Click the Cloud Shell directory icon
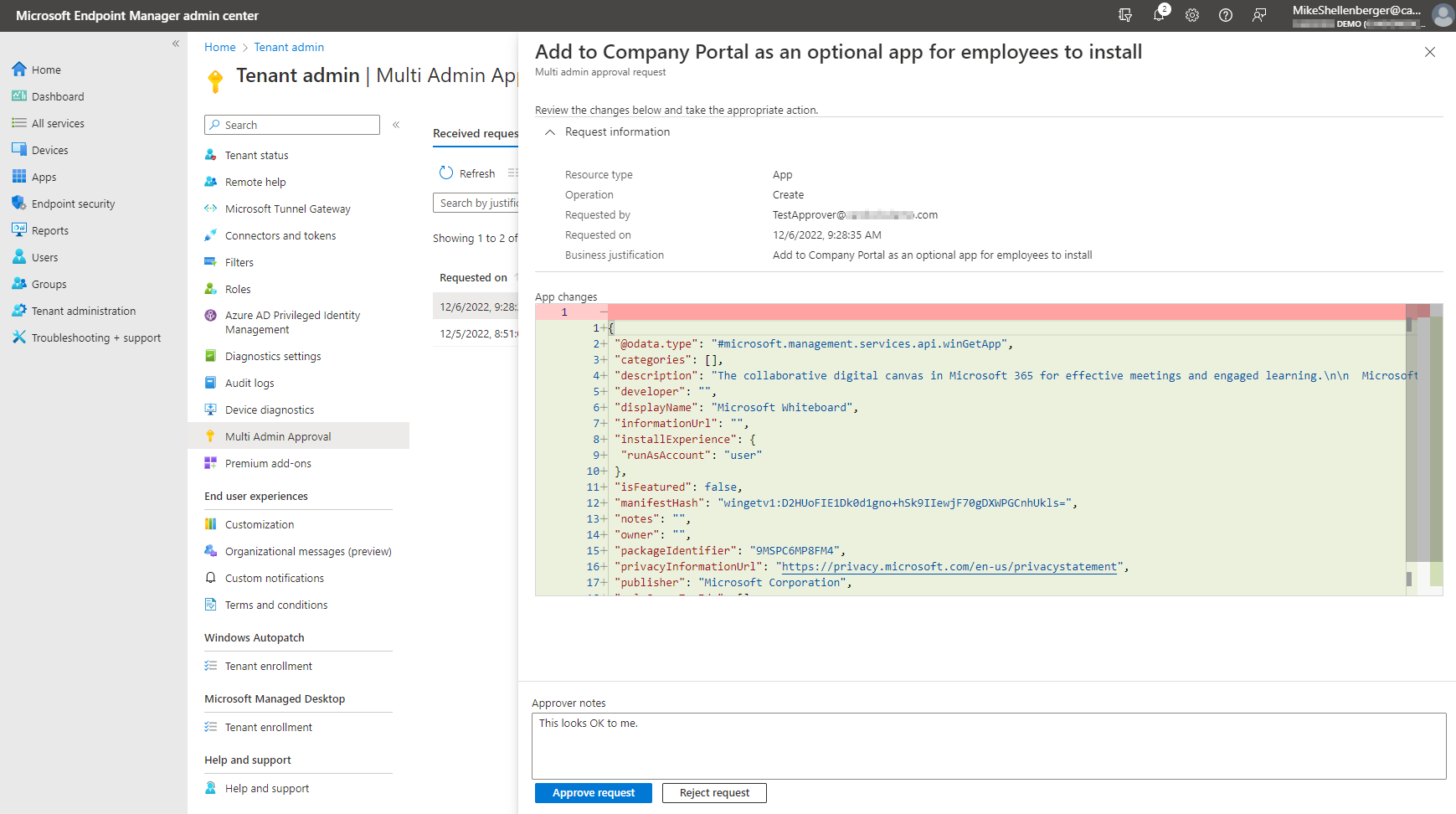Image resolution: width=1456 pixels, height=814 pixels. 1125,15
